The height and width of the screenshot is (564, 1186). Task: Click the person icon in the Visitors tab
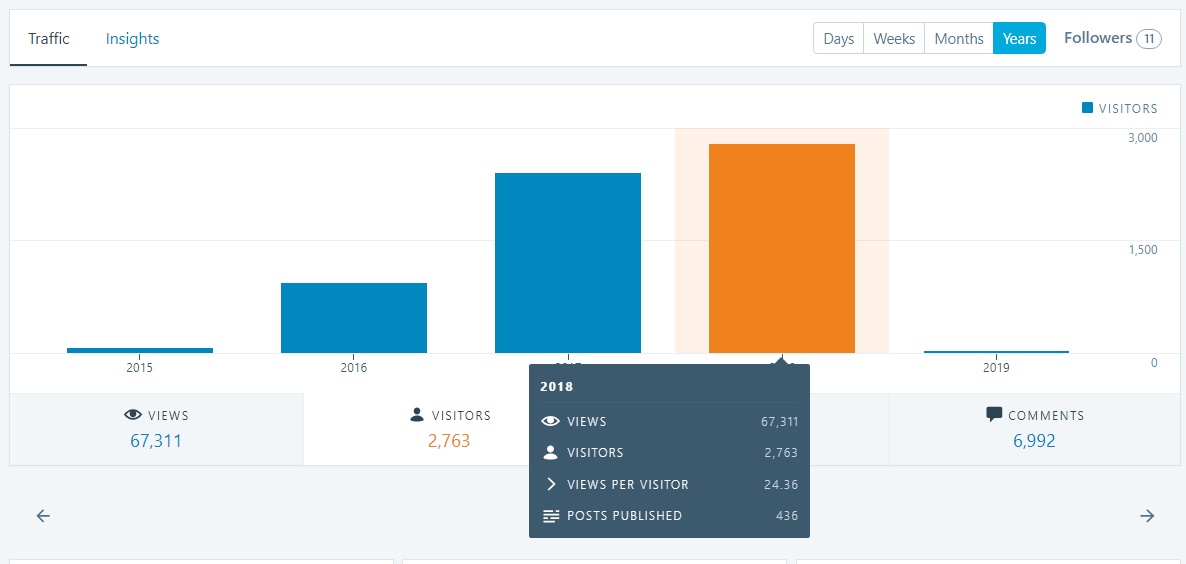pyautogui.click(x=417, y=415)
